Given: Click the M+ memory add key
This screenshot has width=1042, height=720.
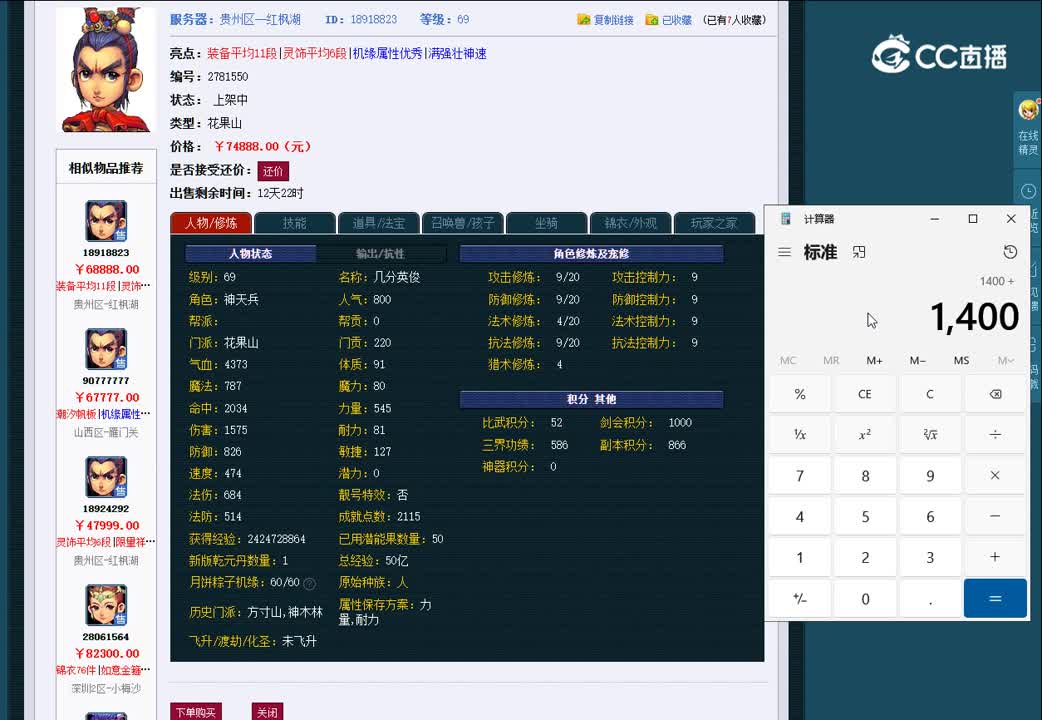Looking at the screenshot, I should pyautogui.click(x=875, y=360).
